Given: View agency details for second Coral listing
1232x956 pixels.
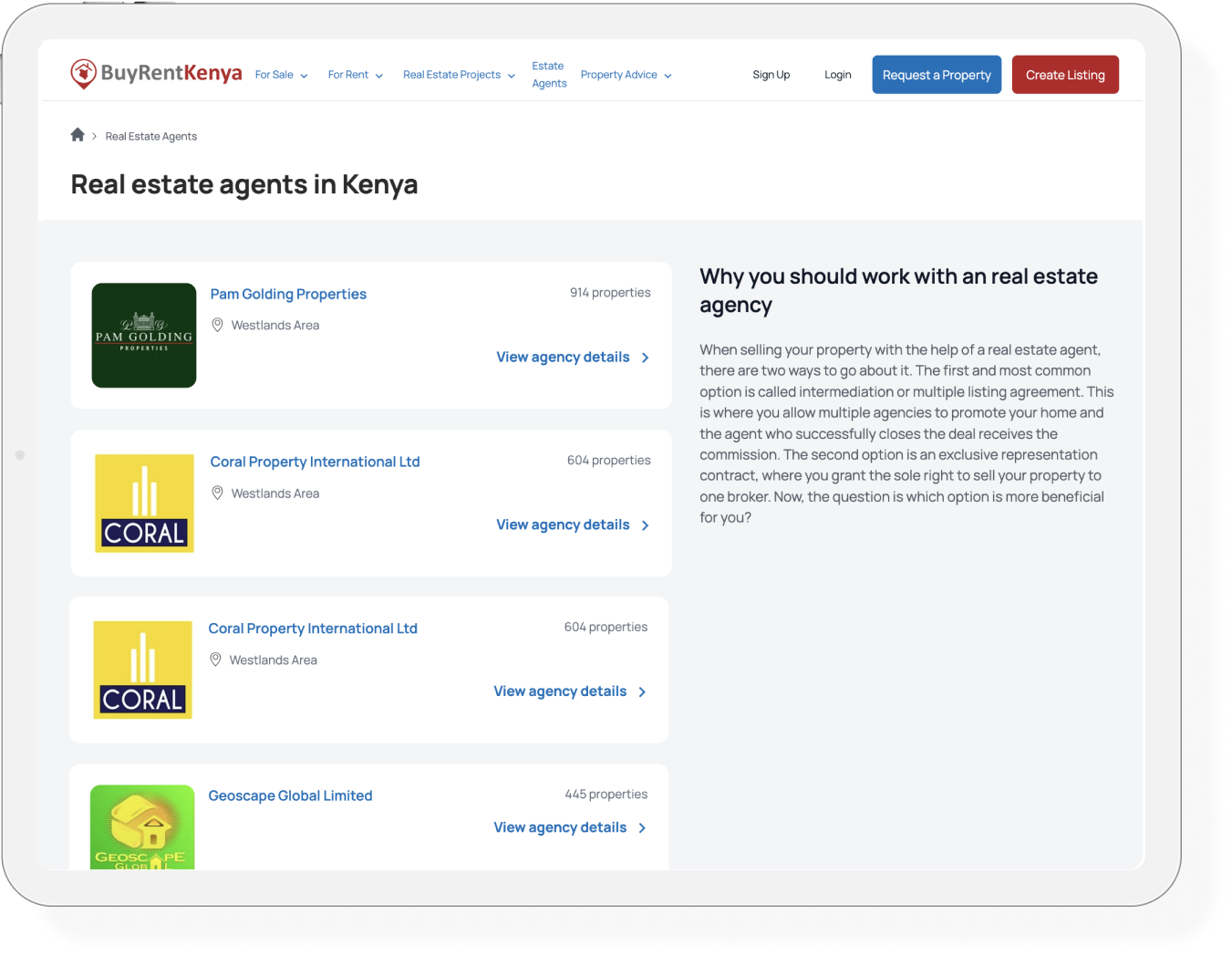Looking at the screenshot, I should coord(560,691).
